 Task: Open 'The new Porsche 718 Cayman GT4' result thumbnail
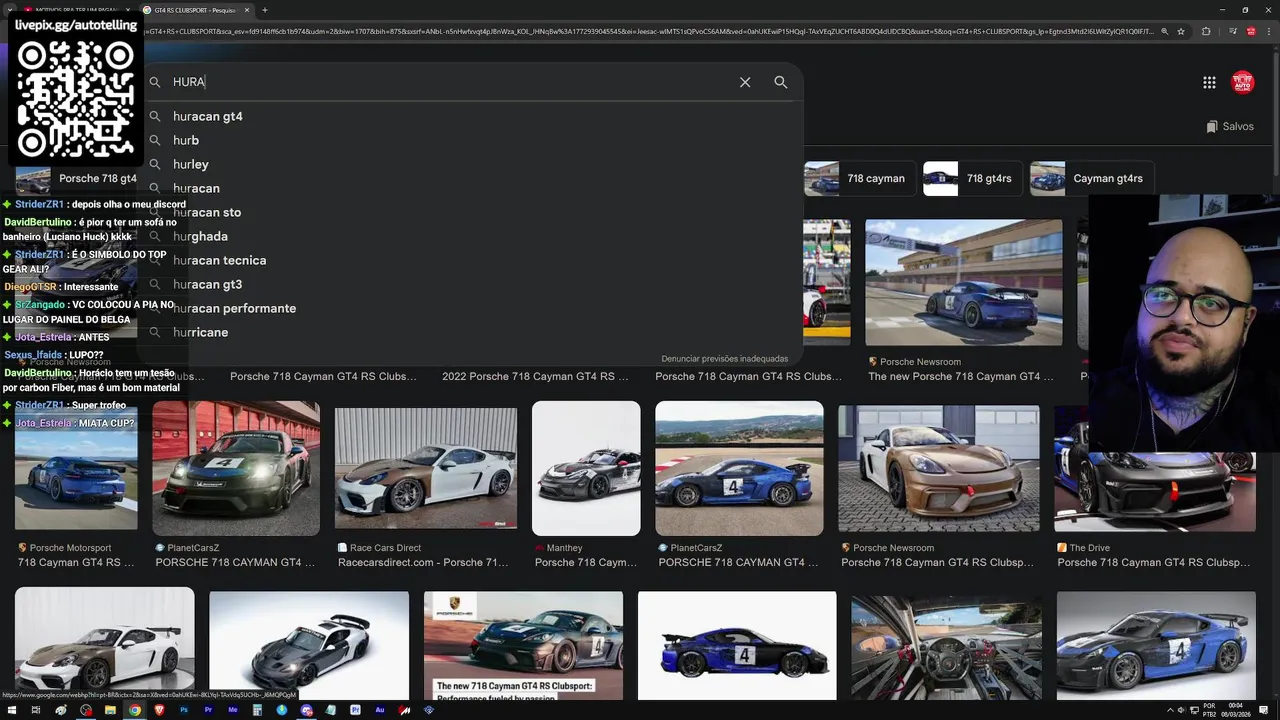(964, 283)
